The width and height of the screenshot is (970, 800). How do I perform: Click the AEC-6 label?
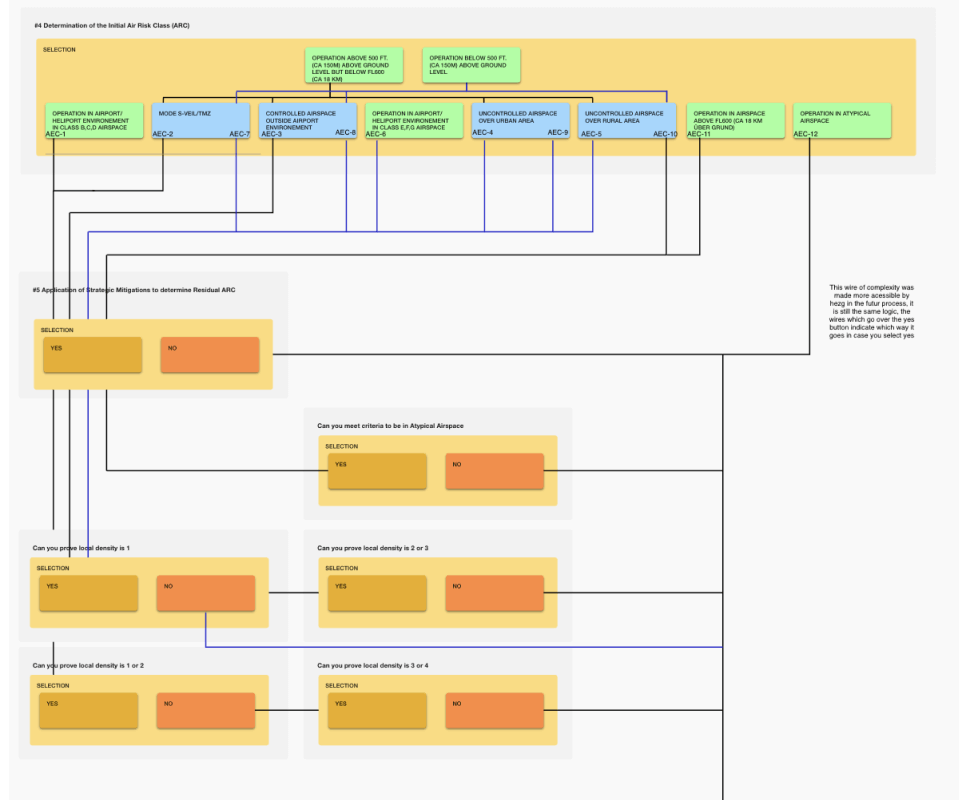tap(376, 134)
